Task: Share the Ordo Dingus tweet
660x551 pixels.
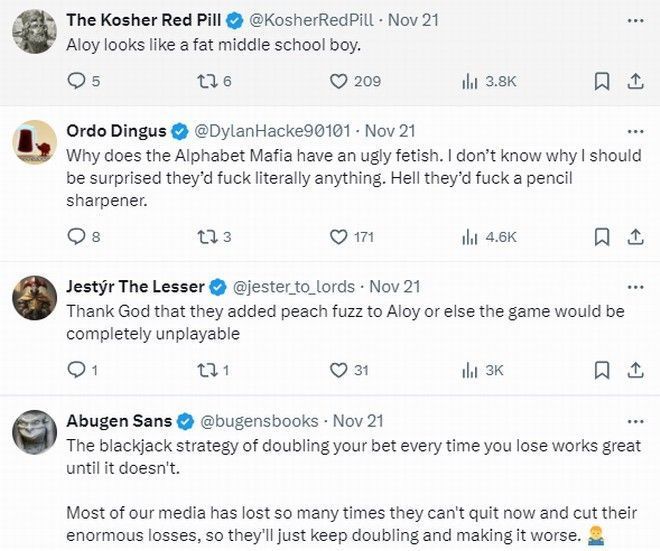Action: point(635,237)
